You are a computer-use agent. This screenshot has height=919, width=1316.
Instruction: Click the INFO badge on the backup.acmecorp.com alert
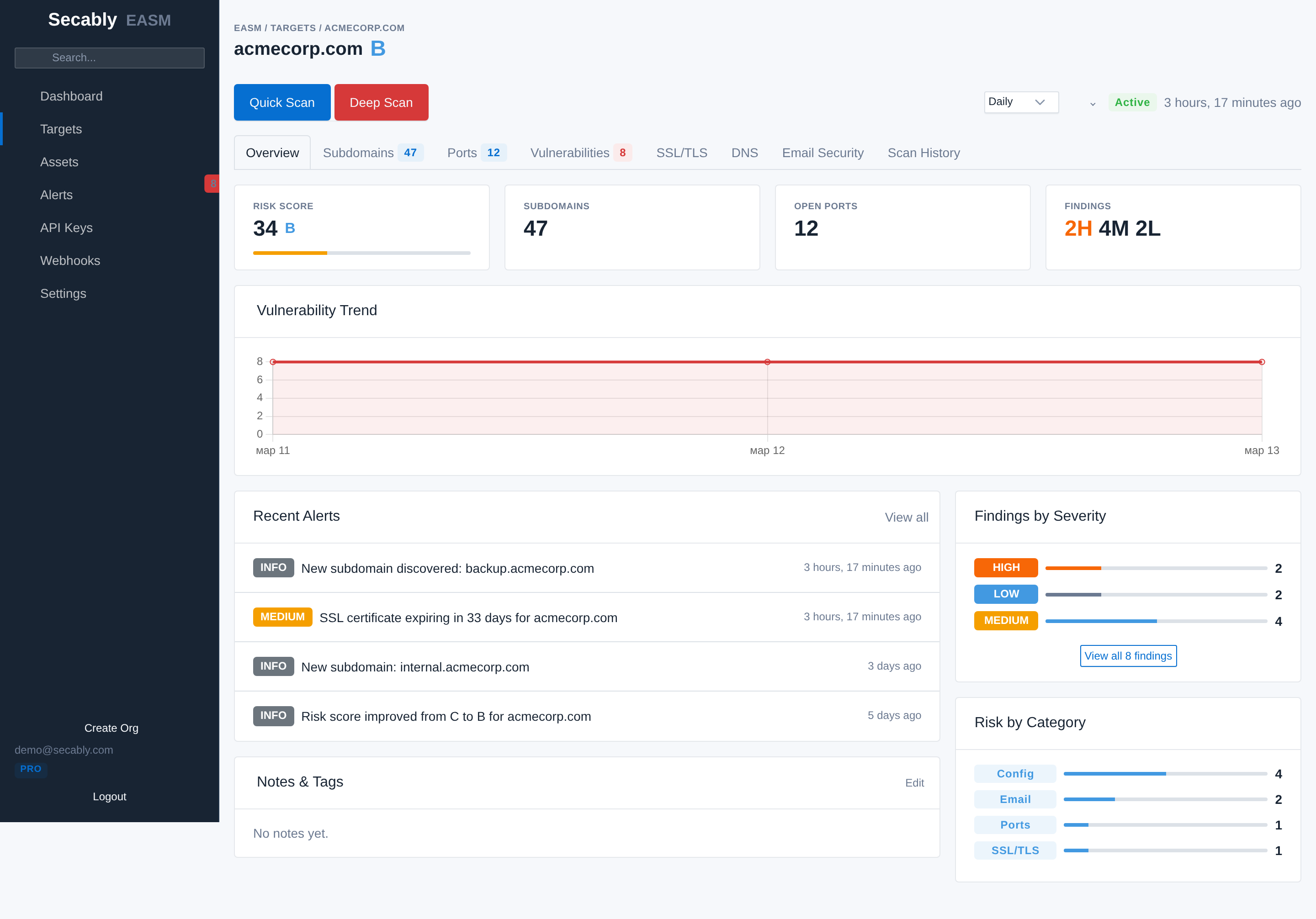pos(273,568)
